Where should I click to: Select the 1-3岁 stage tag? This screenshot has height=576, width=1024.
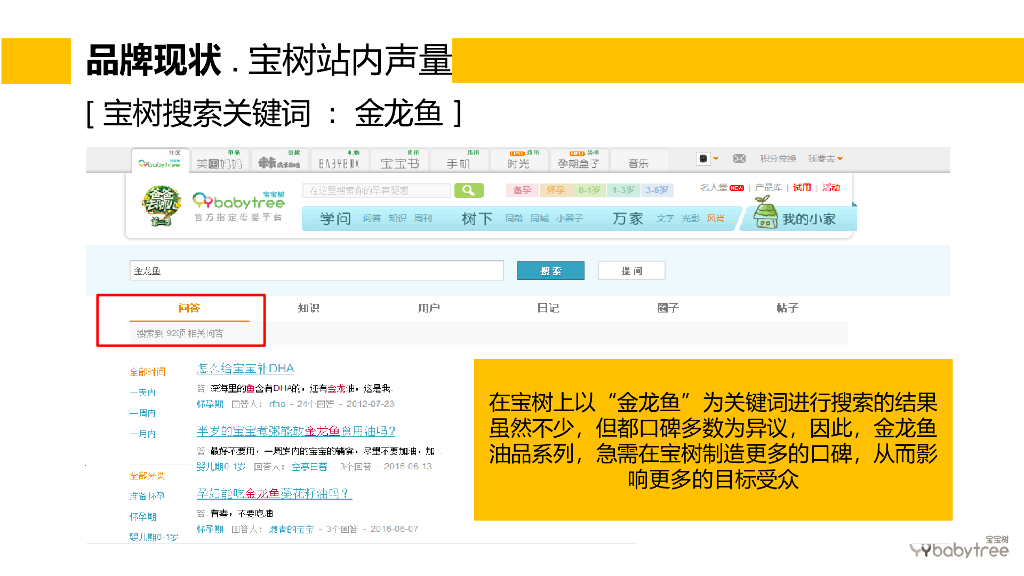point(623,190)
